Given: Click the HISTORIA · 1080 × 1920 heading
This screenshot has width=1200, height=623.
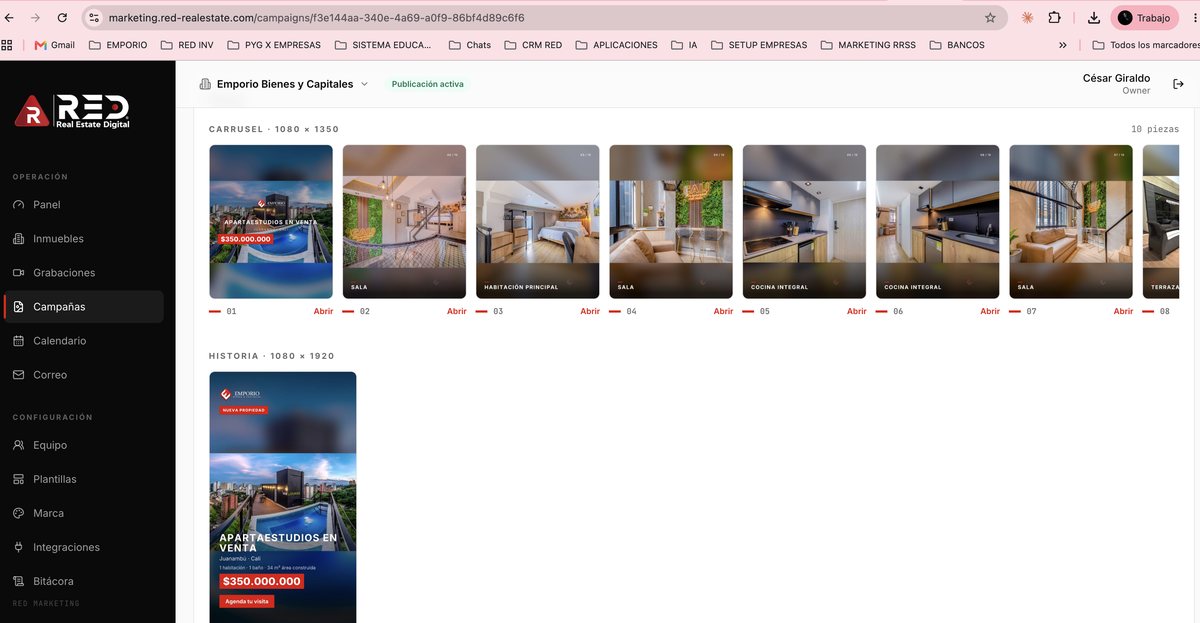Looking at the screenshot, I should coord(272,356).
